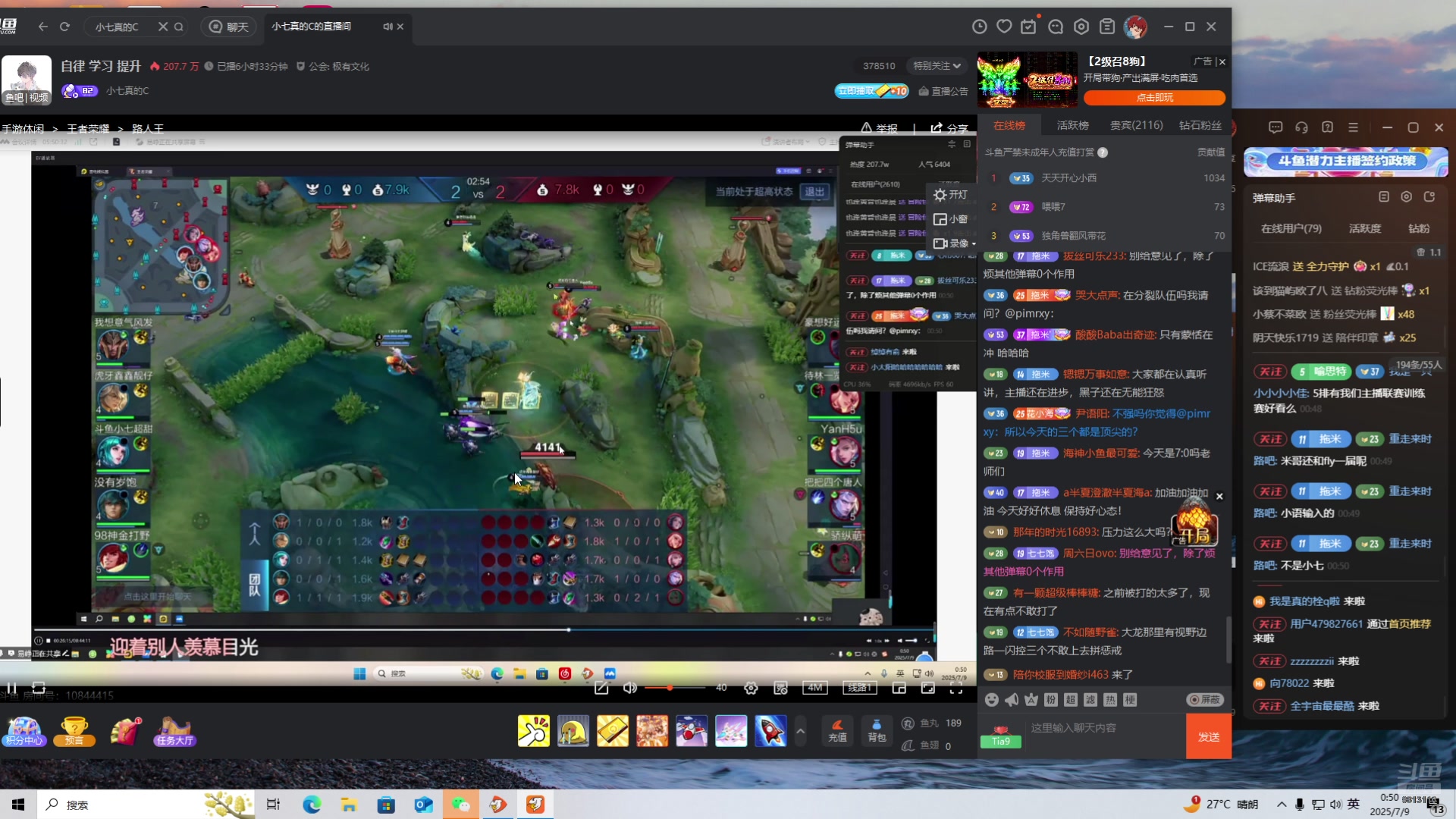Open followed streamers heart icon
The width and height of the screenshot is (1456, 819).
(1004, 27)
